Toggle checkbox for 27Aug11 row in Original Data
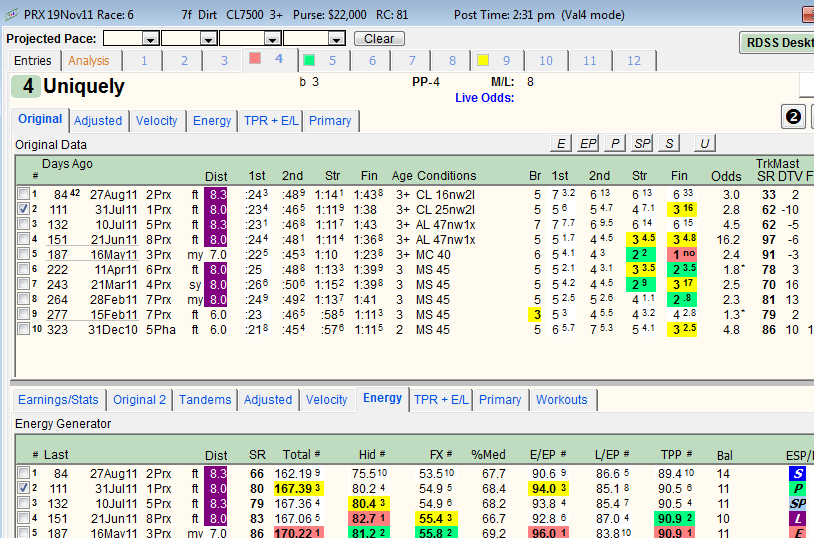The image size is (814, 538). pos(23,194)
